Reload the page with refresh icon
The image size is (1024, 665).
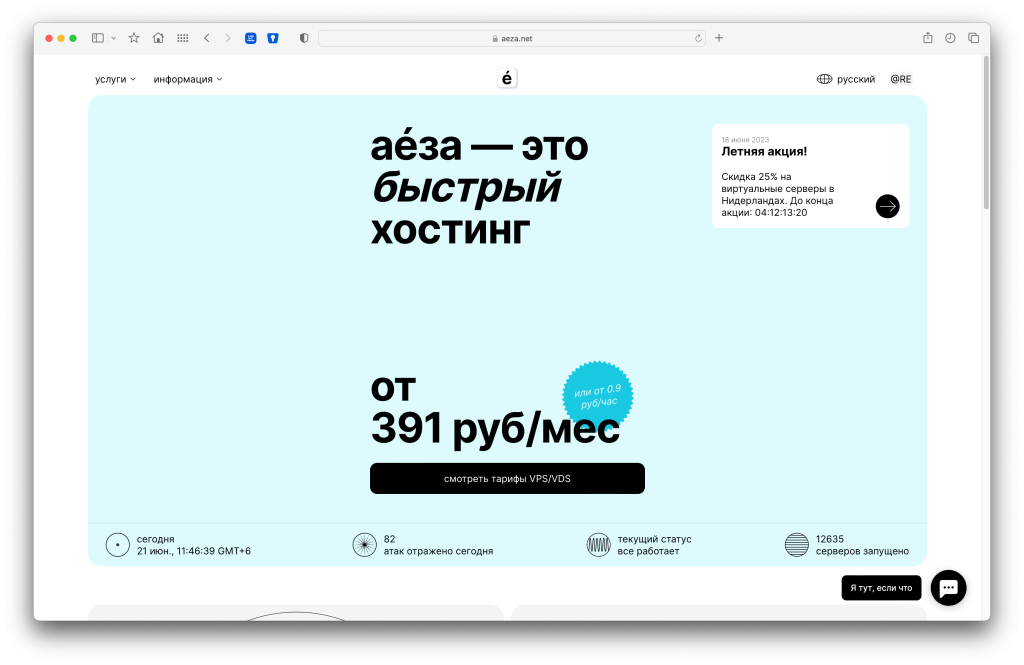coord(698,39)
